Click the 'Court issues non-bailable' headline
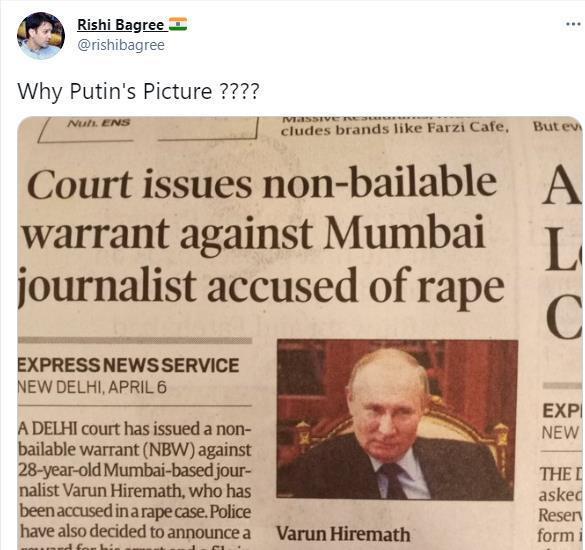This screenshot has height=550, width=585. coord(262,184)
